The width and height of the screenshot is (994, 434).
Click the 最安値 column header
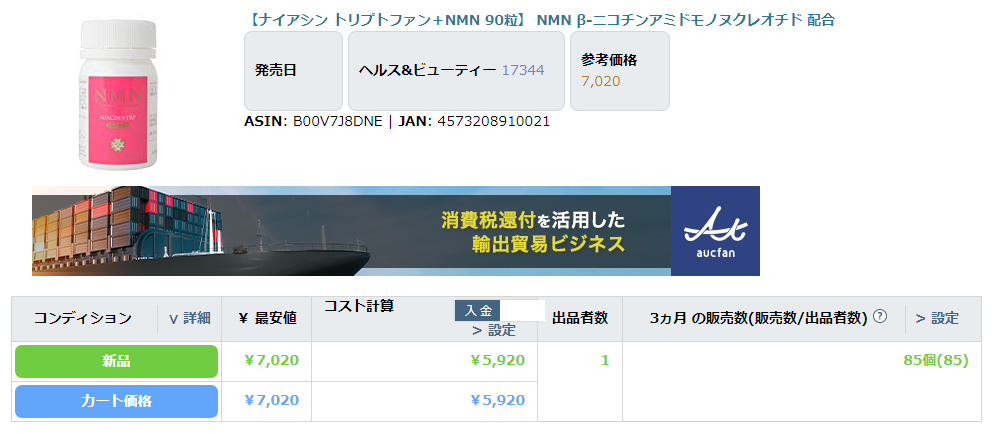[267, 318]
